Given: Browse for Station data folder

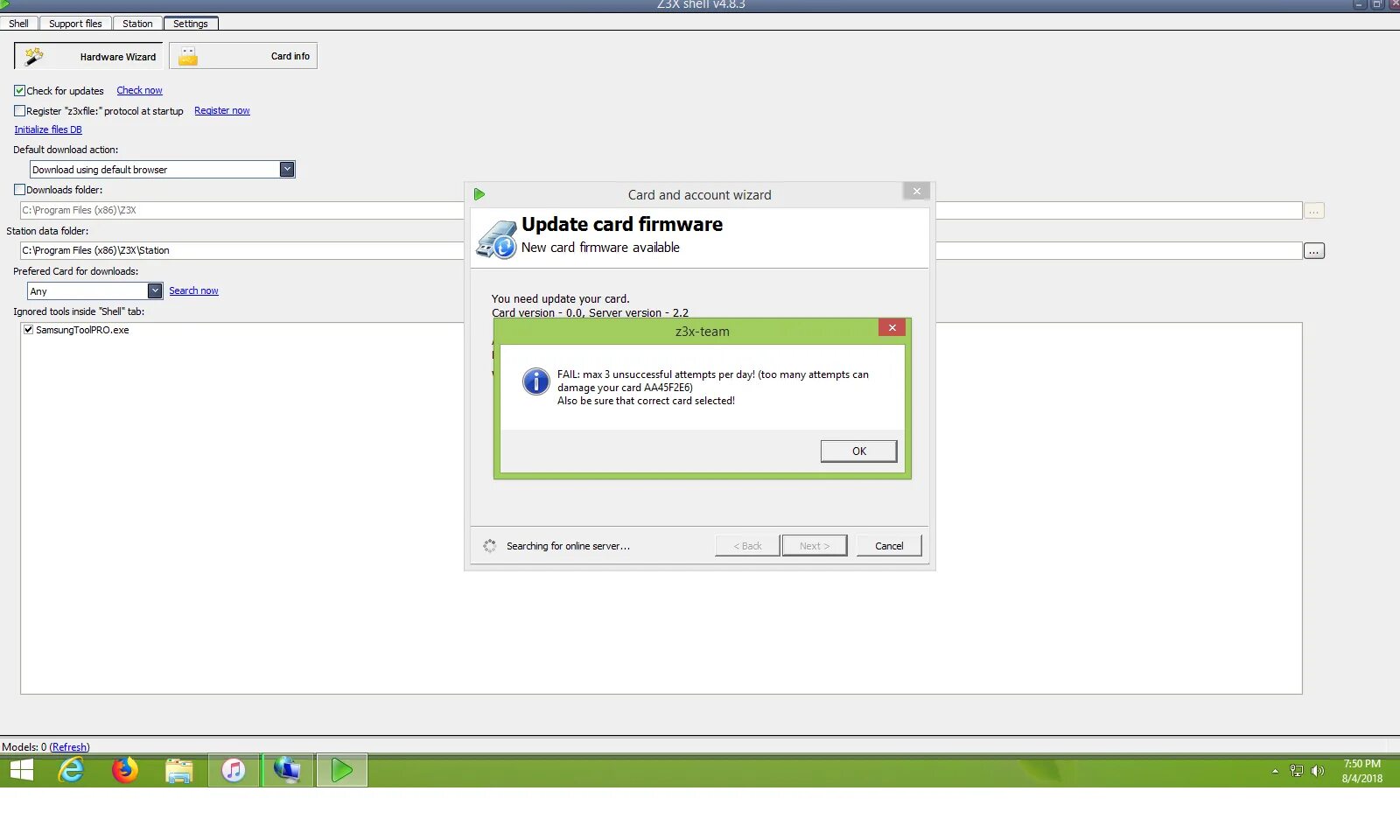Looking at the screenshot, I should click(x=1313, y=250).
